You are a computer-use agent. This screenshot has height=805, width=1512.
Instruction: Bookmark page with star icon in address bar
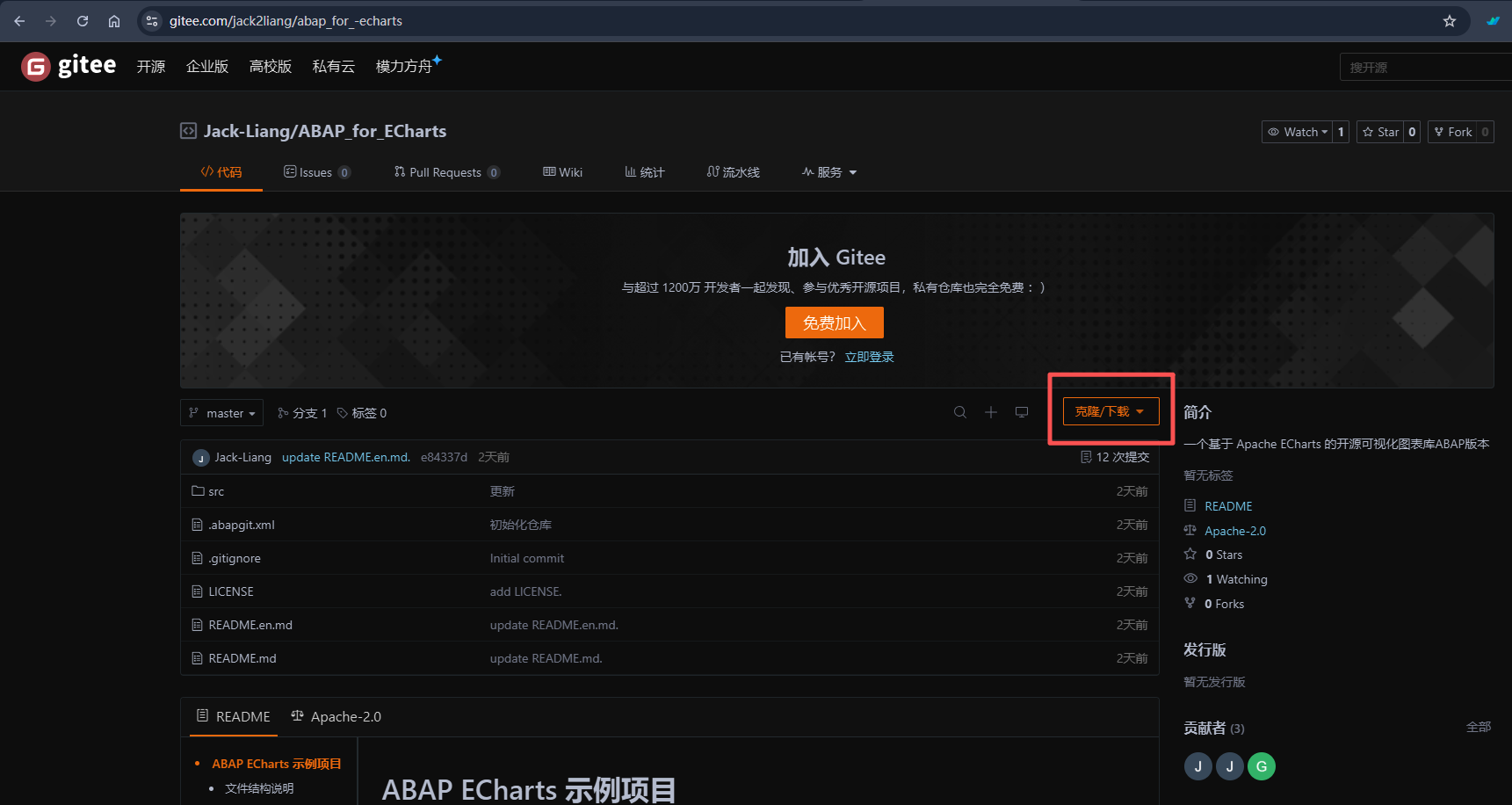(1450, 21)
